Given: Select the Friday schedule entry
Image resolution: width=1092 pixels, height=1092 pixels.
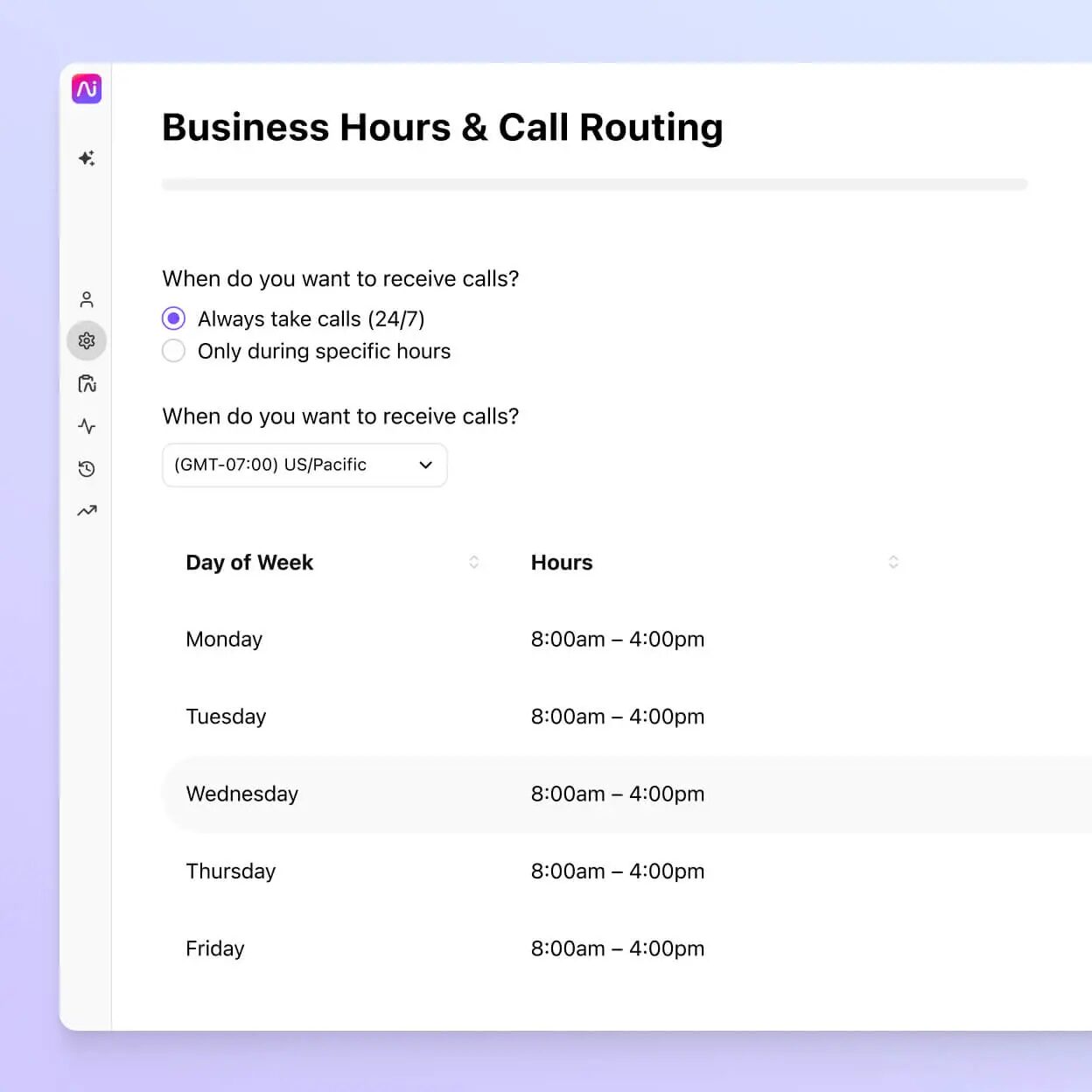Looking at the screenshot, I should [x=214, y=948].
